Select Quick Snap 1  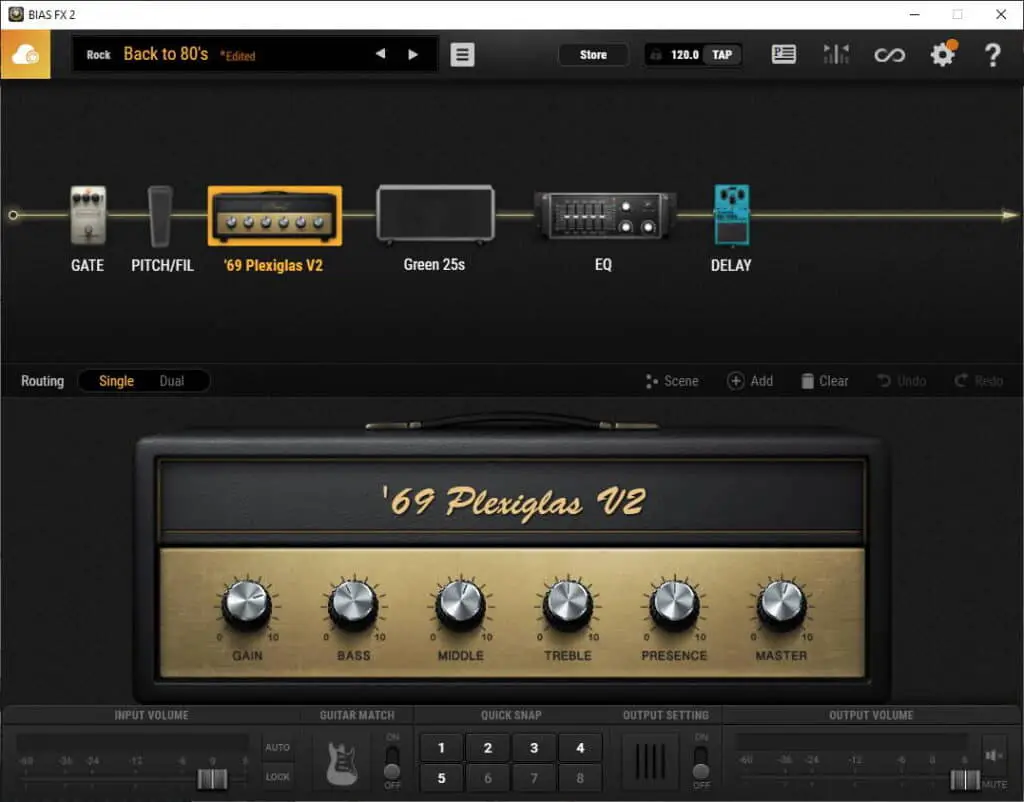tap(441, 748)
